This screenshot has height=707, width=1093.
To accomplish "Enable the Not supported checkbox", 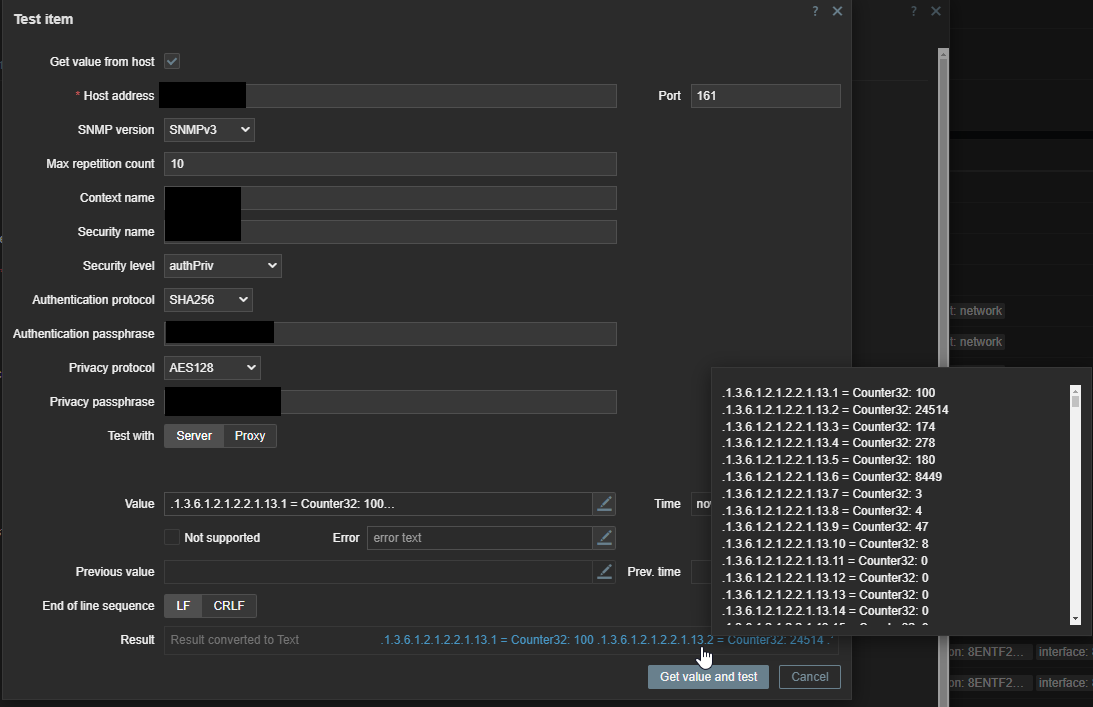I will pos(171,537).
